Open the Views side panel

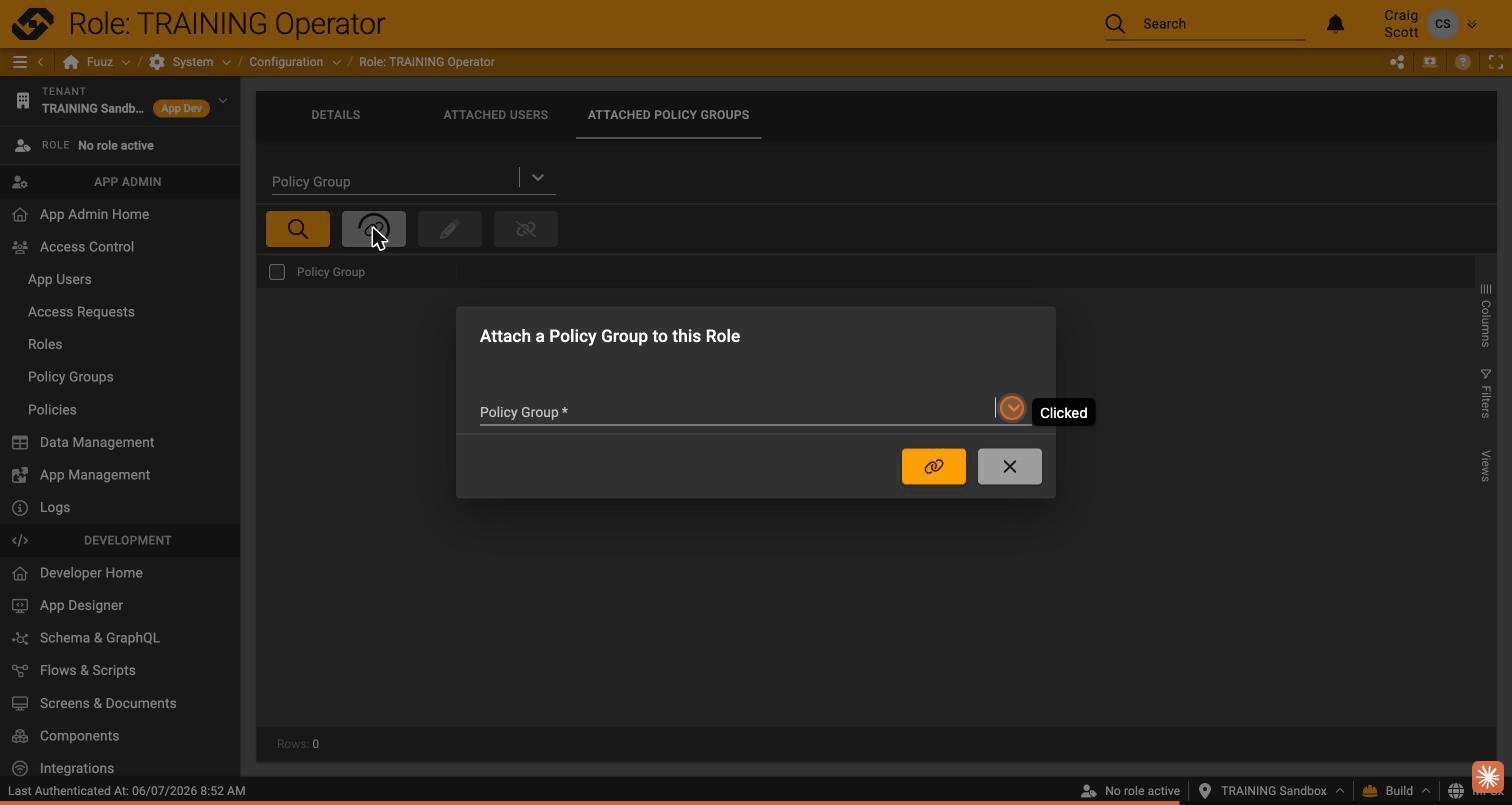pos(1485,465)
